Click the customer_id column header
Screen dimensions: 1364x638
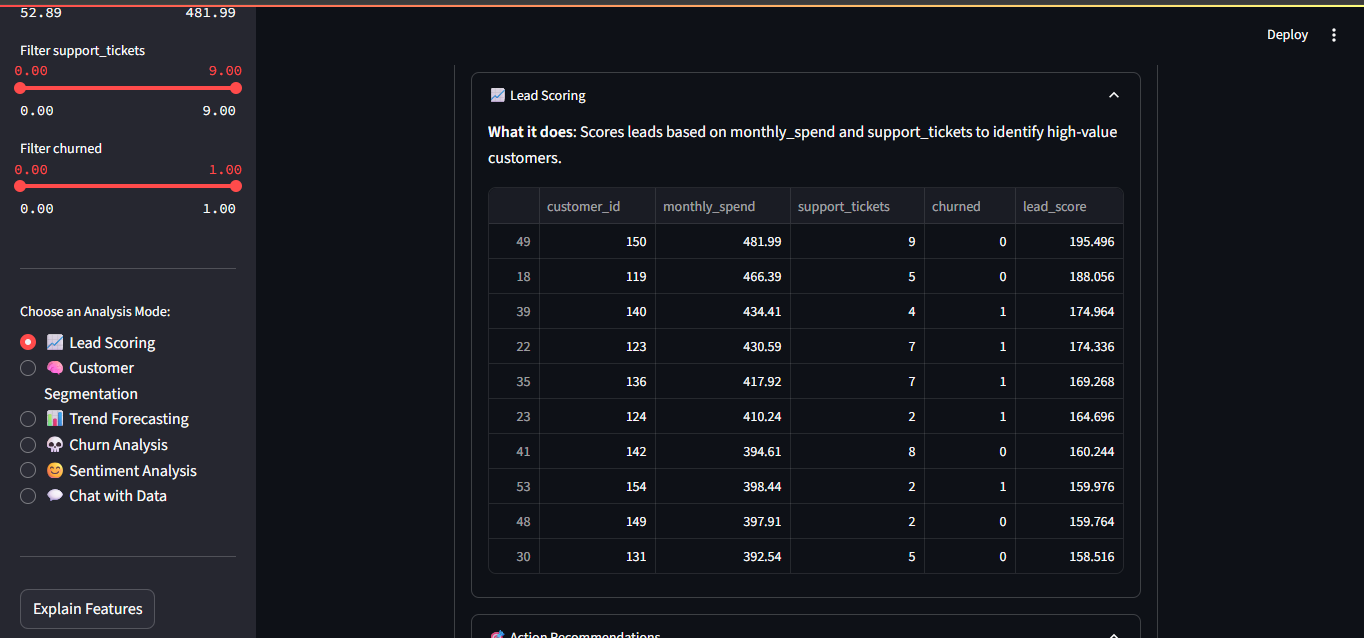(x=583, y=206)
